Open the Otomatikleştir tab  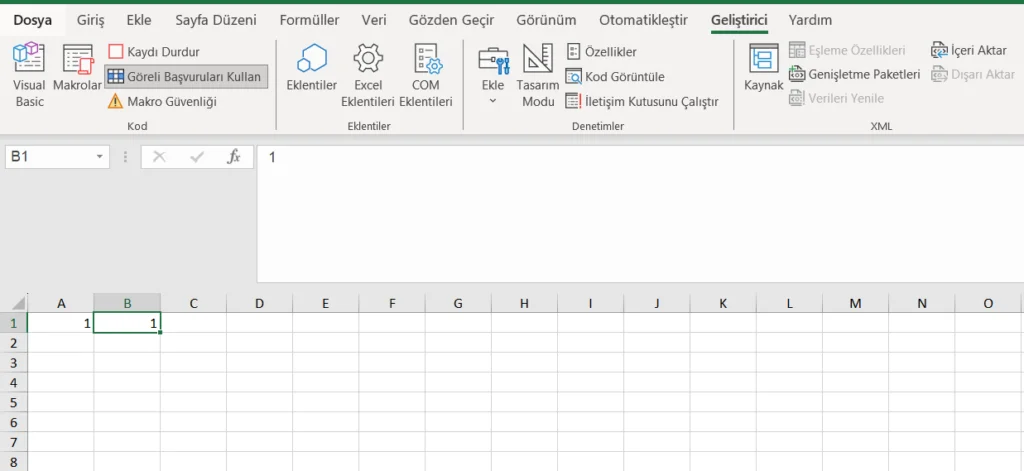coord(643,20)
